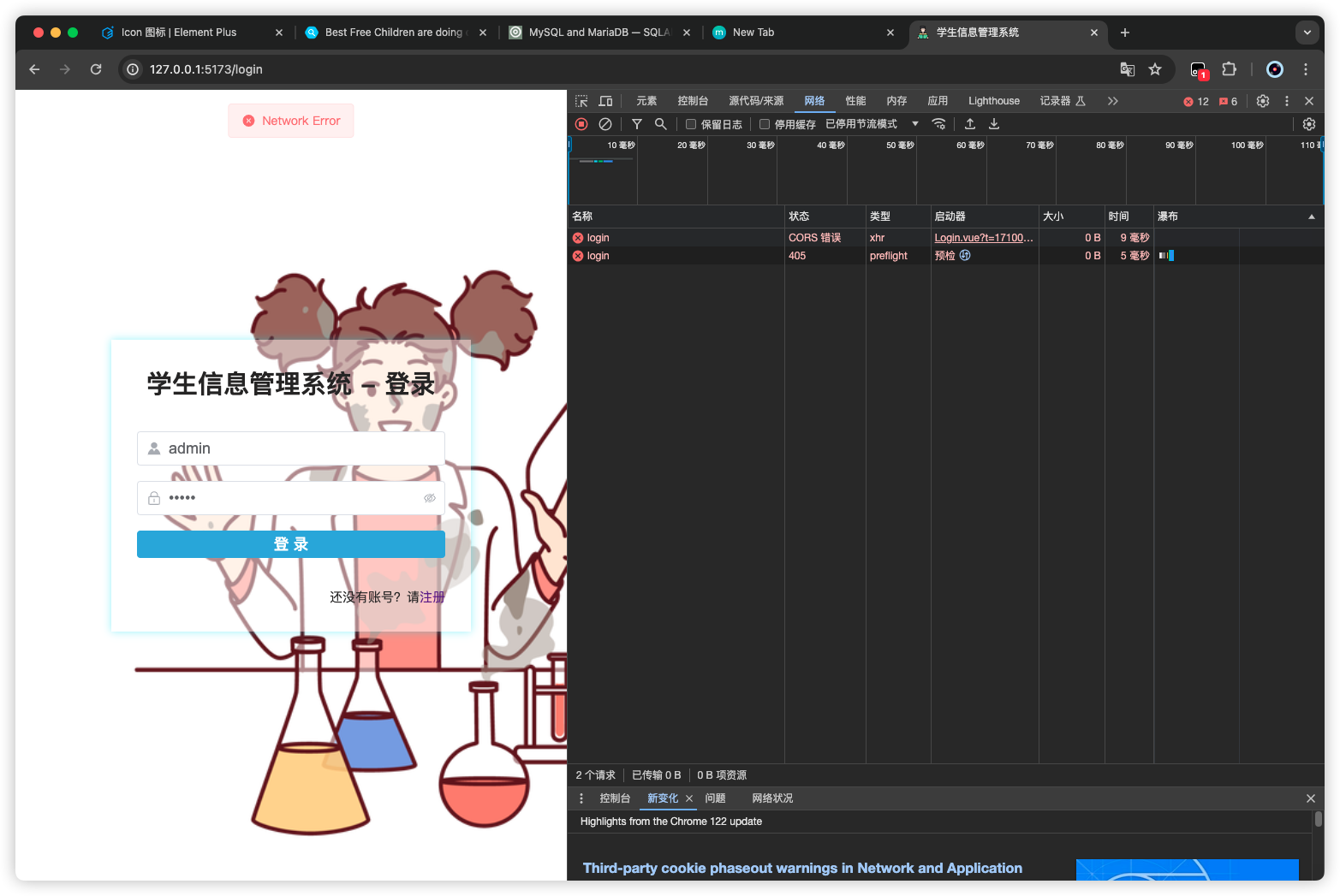Screen dimensions: 1340x896
Task: Click the admin username input field
Action: pyautogui.click(x=291, y=448)
